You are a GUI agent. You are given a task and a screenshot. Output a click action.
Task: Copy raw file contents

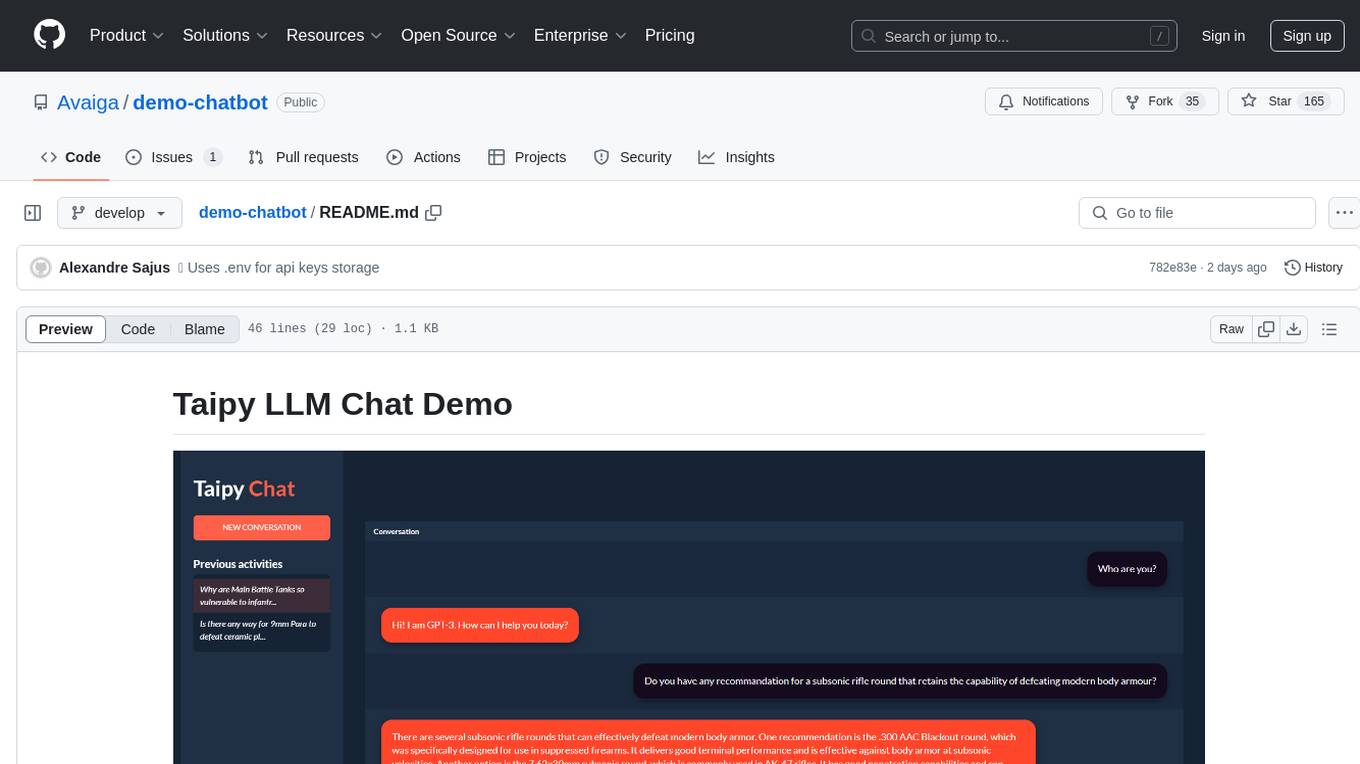(1266, 329)
